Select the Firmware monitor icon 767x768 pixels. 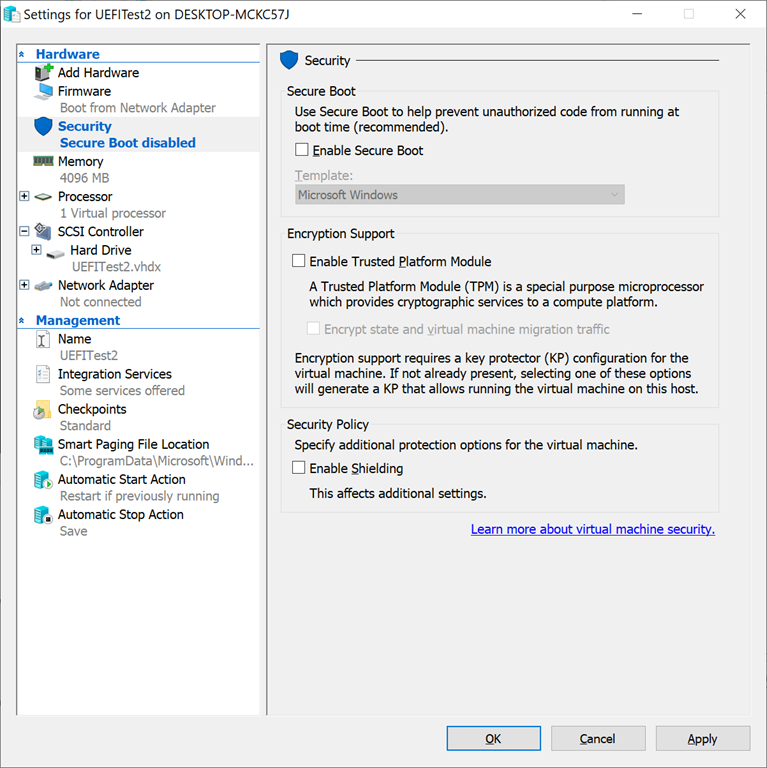[43, 91]
